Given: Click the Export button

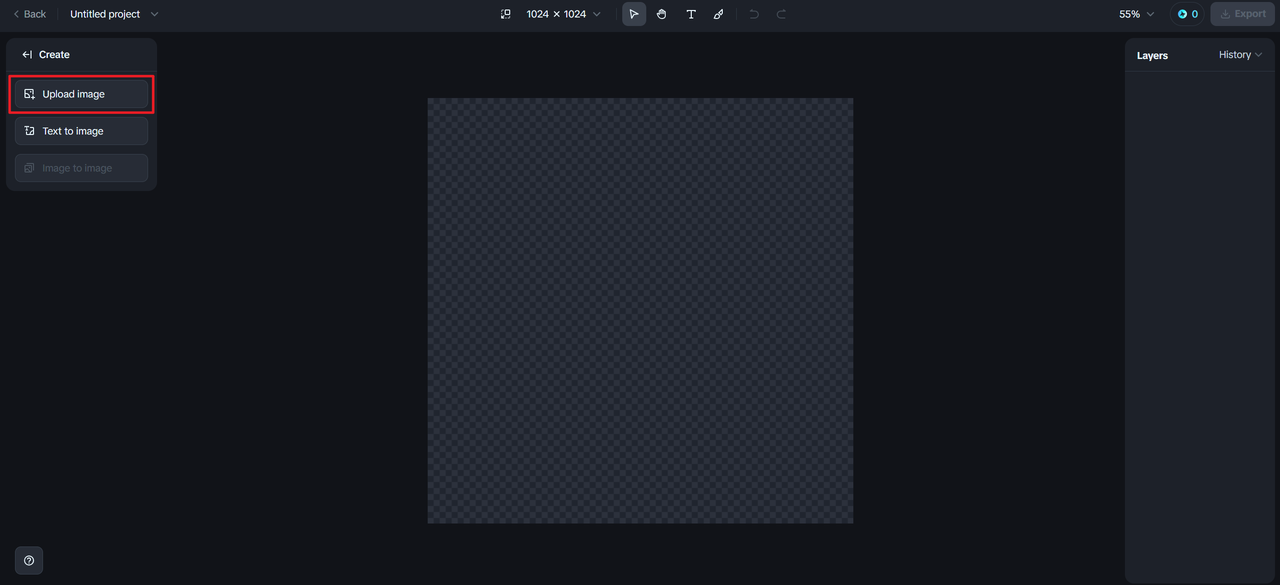Looking at the screenshot, I should point(1243,14).
